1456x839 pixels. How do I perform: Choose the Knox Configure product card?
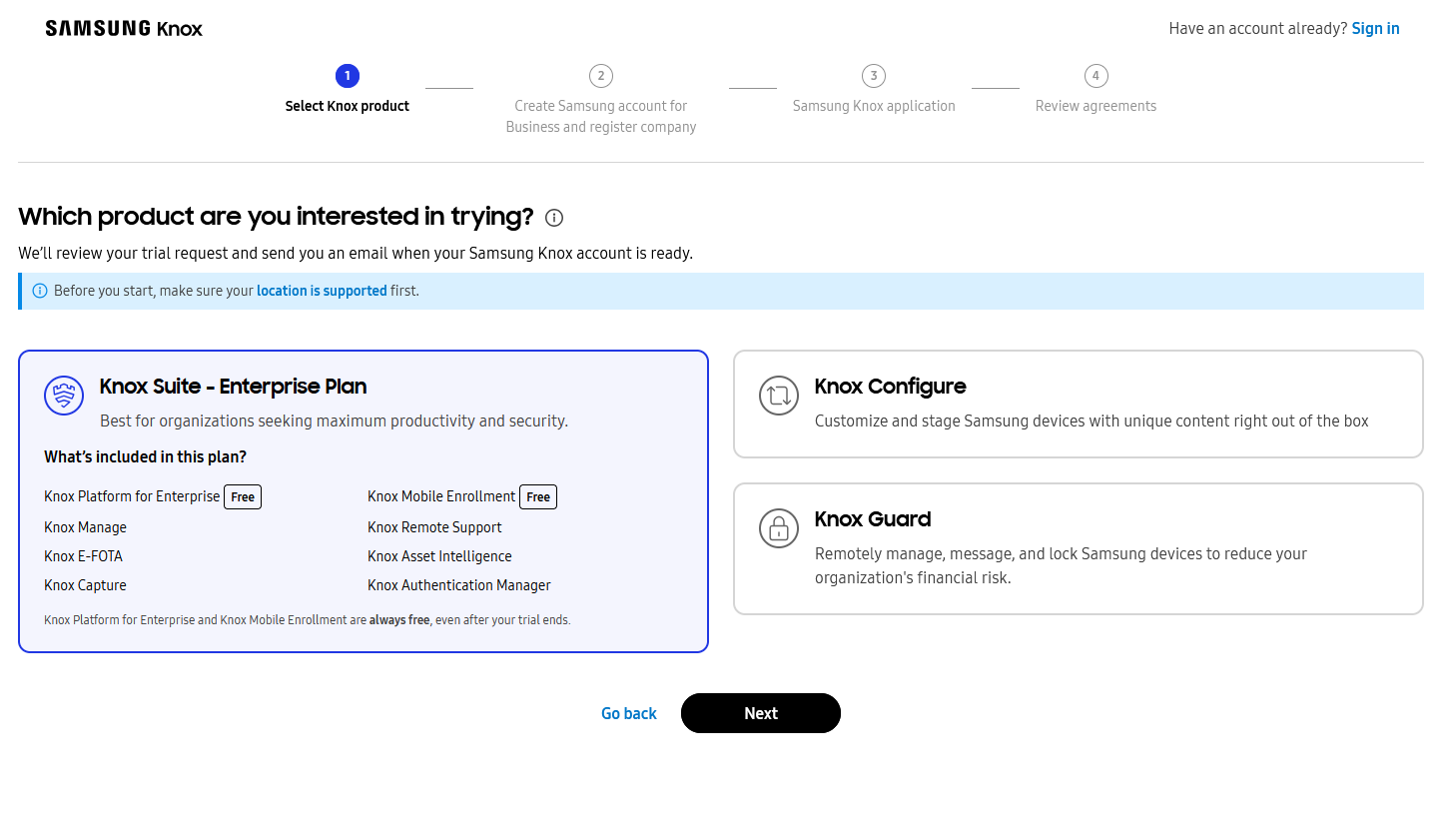coord(1079,404)
